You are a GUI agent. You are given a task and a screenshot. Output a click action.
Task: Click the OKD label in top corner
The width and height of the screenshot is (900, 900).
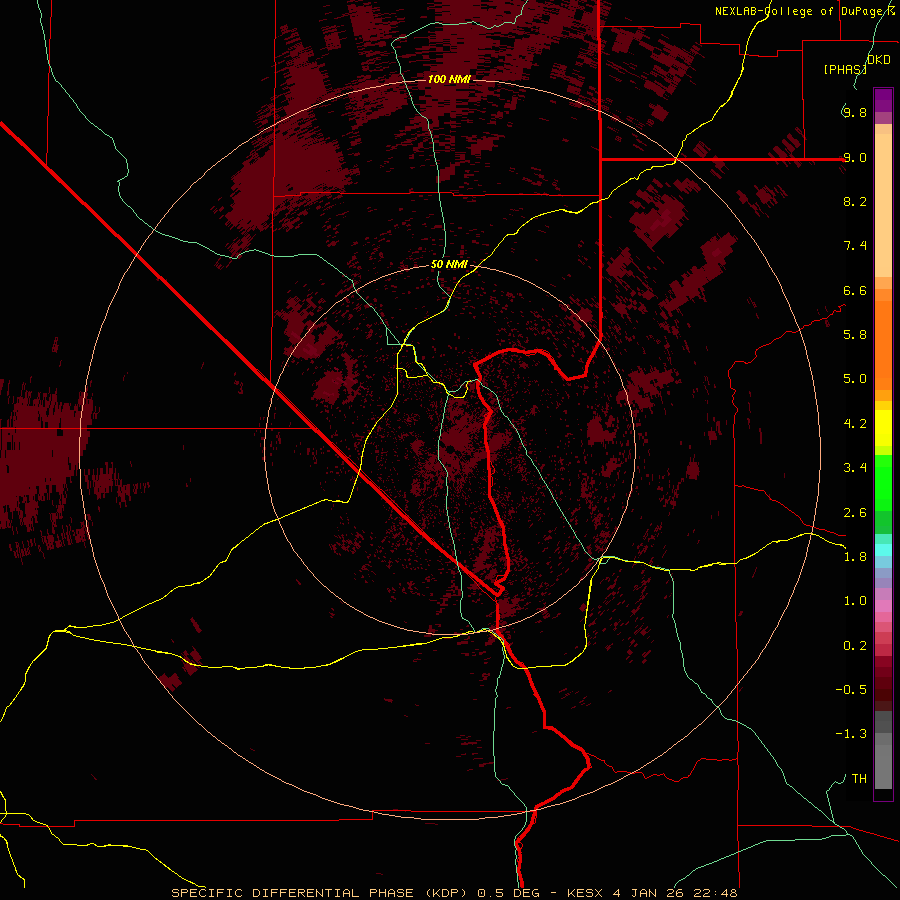coord(879,60)
